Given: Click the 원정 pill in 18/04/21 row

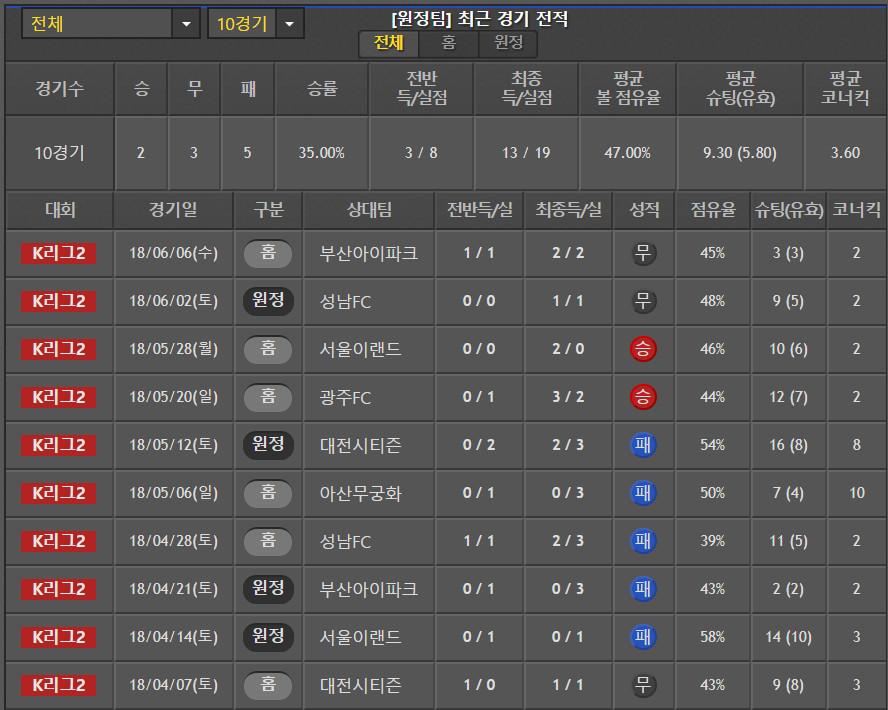Looking at the screenshot, I should coord(268,588).
